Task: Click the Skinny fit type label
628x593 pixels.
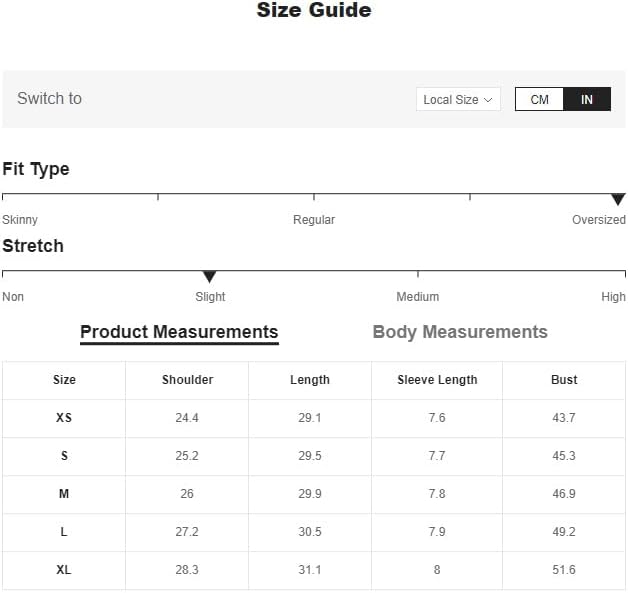Action: pyautogui.click(x=20, y=220)
